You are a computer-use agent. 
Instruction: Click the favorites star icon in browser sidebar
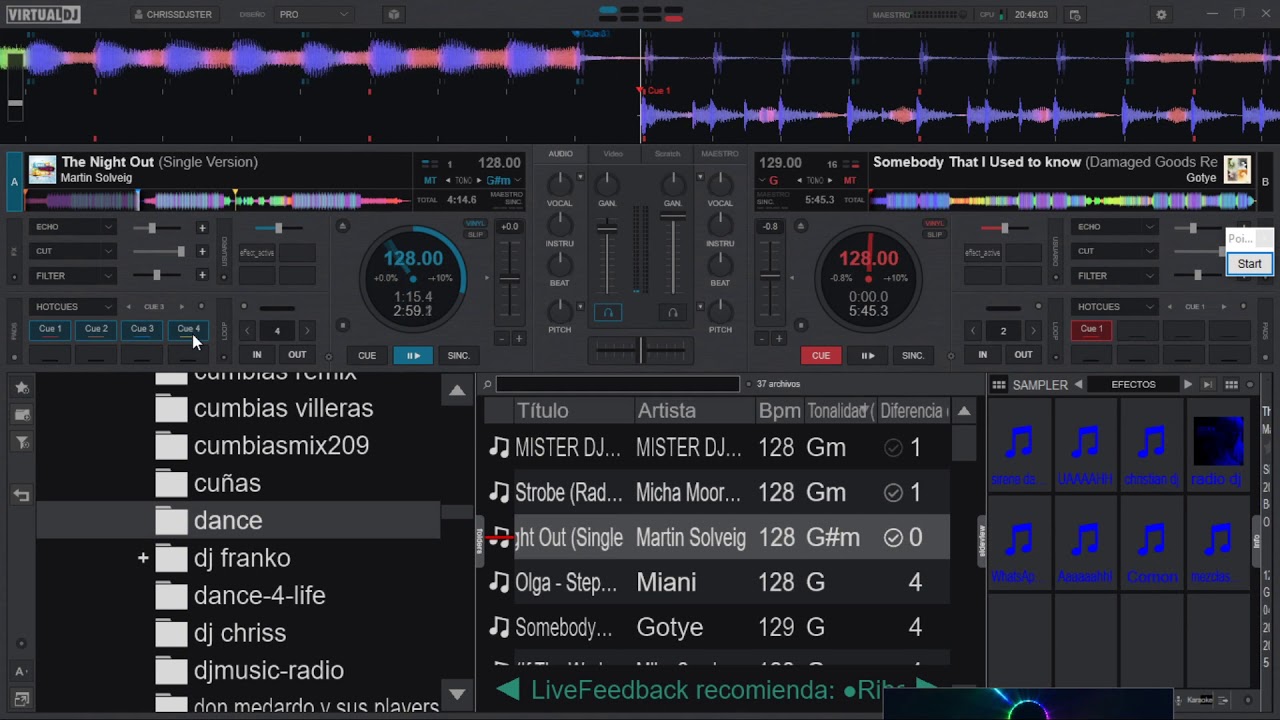tap(22, 387)
